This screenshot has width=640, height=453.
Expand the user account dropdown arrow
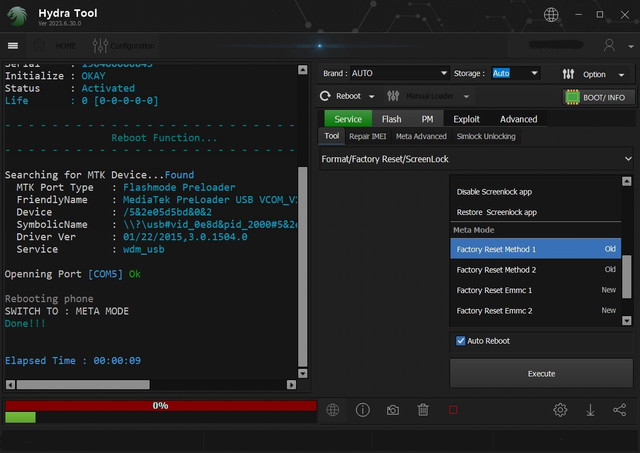(x=631, y=47)
